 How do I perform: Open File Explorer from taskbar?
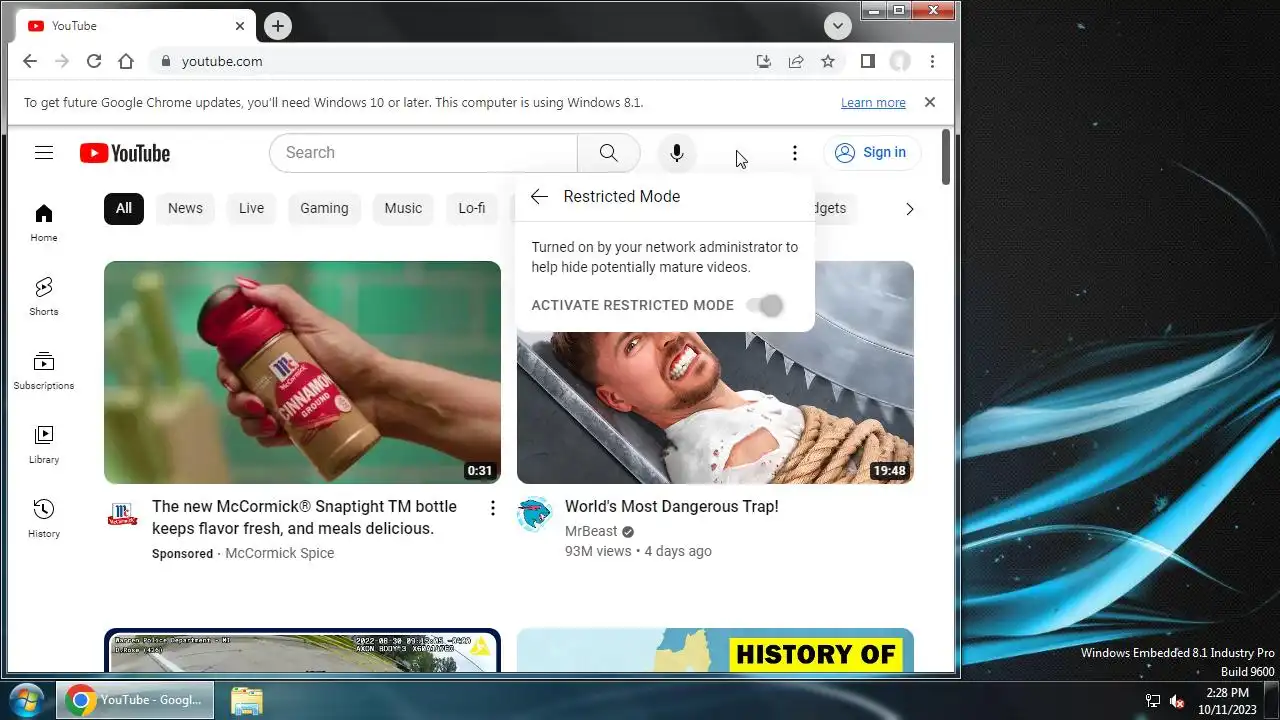click(x=247, y=701)
